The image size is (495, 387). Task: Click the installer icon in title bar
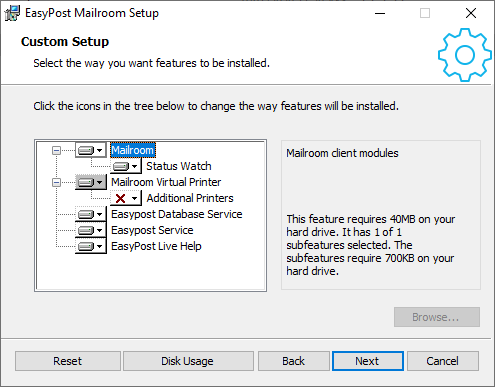pyautogui.click(x=12, y=13)
